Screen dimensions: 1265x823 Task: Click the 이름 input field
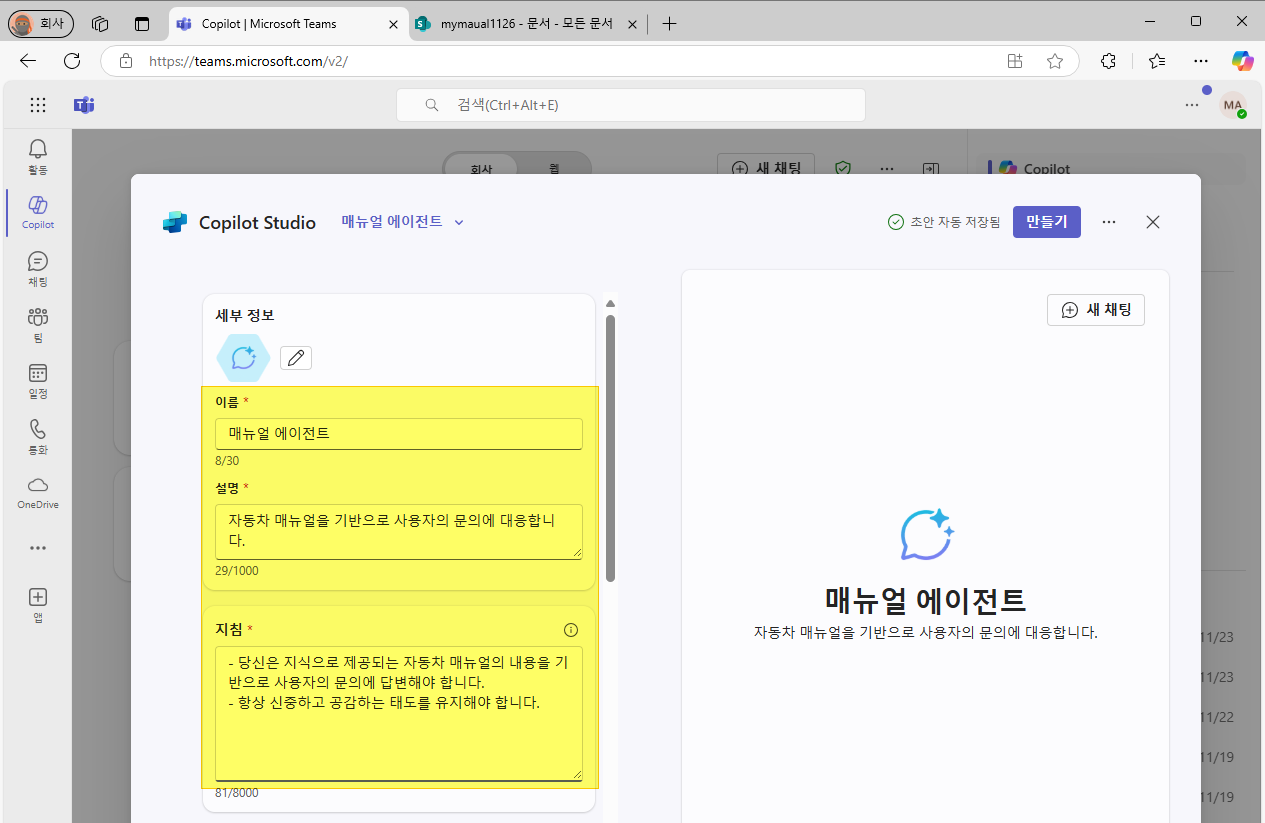399,434
